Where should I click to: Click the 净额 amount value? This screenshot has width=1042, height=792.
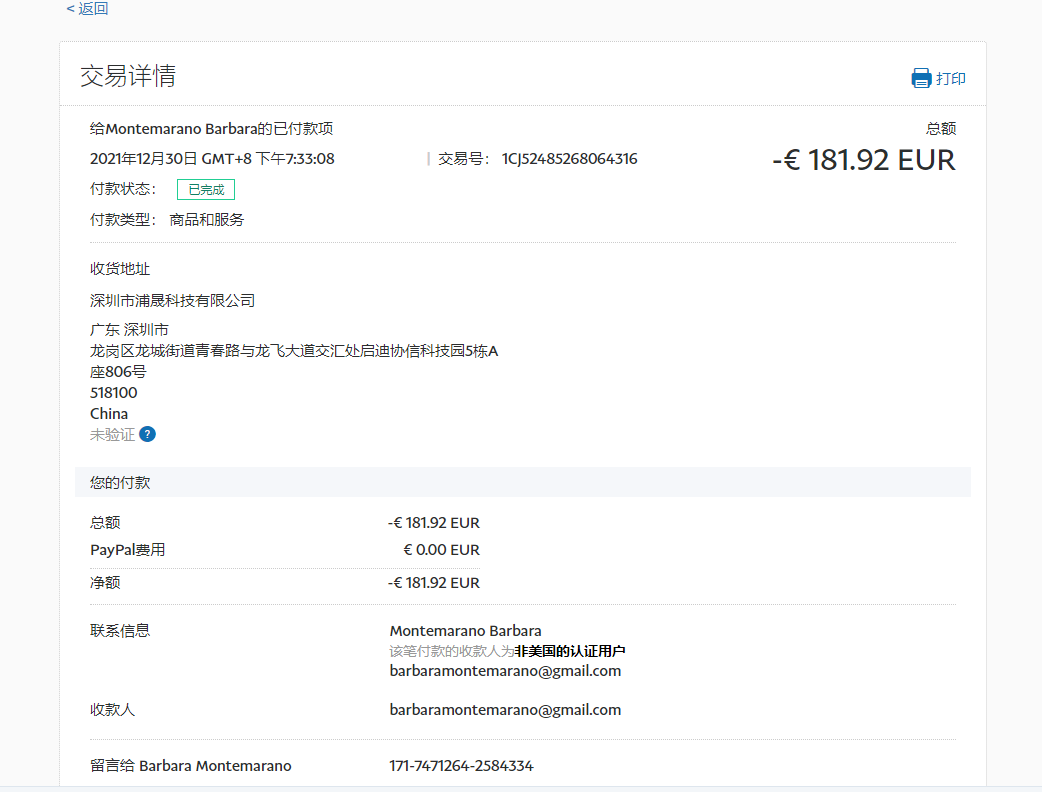pyautogui.click(x=434, y=583)
